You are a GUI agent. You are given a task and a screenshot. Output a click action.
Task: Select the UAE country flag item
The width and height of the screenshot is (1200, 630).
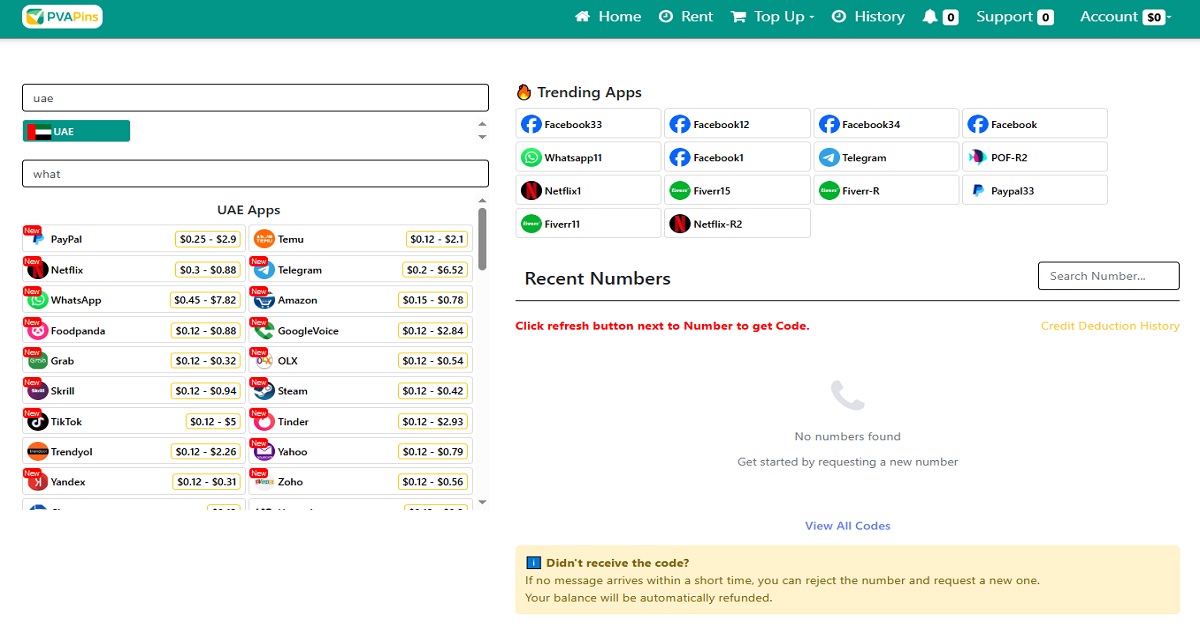coord(76,131)
